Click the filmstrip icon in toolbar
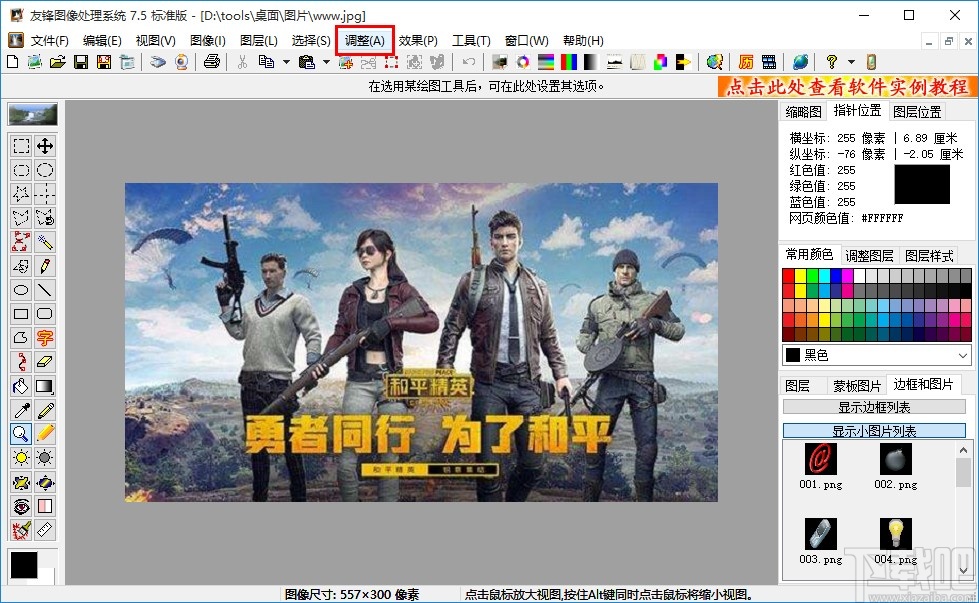This screenshot has width=979, height=603. [769, 62]
